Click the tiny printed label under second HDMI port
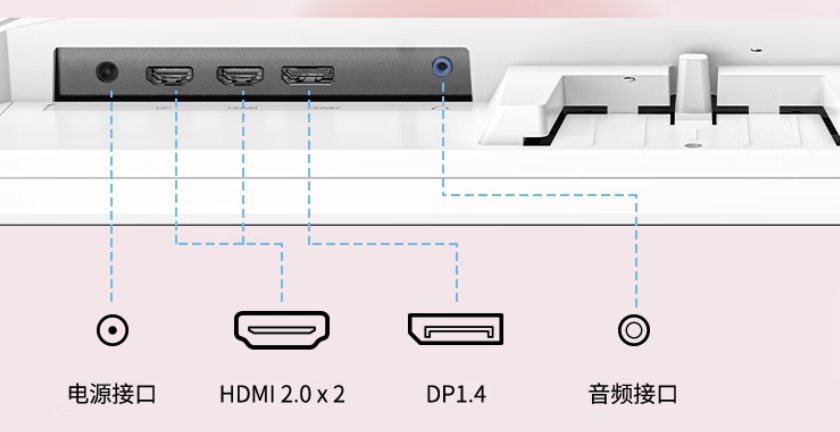The image size is (840, 432). pyautogui.click(x=242, y=108)
